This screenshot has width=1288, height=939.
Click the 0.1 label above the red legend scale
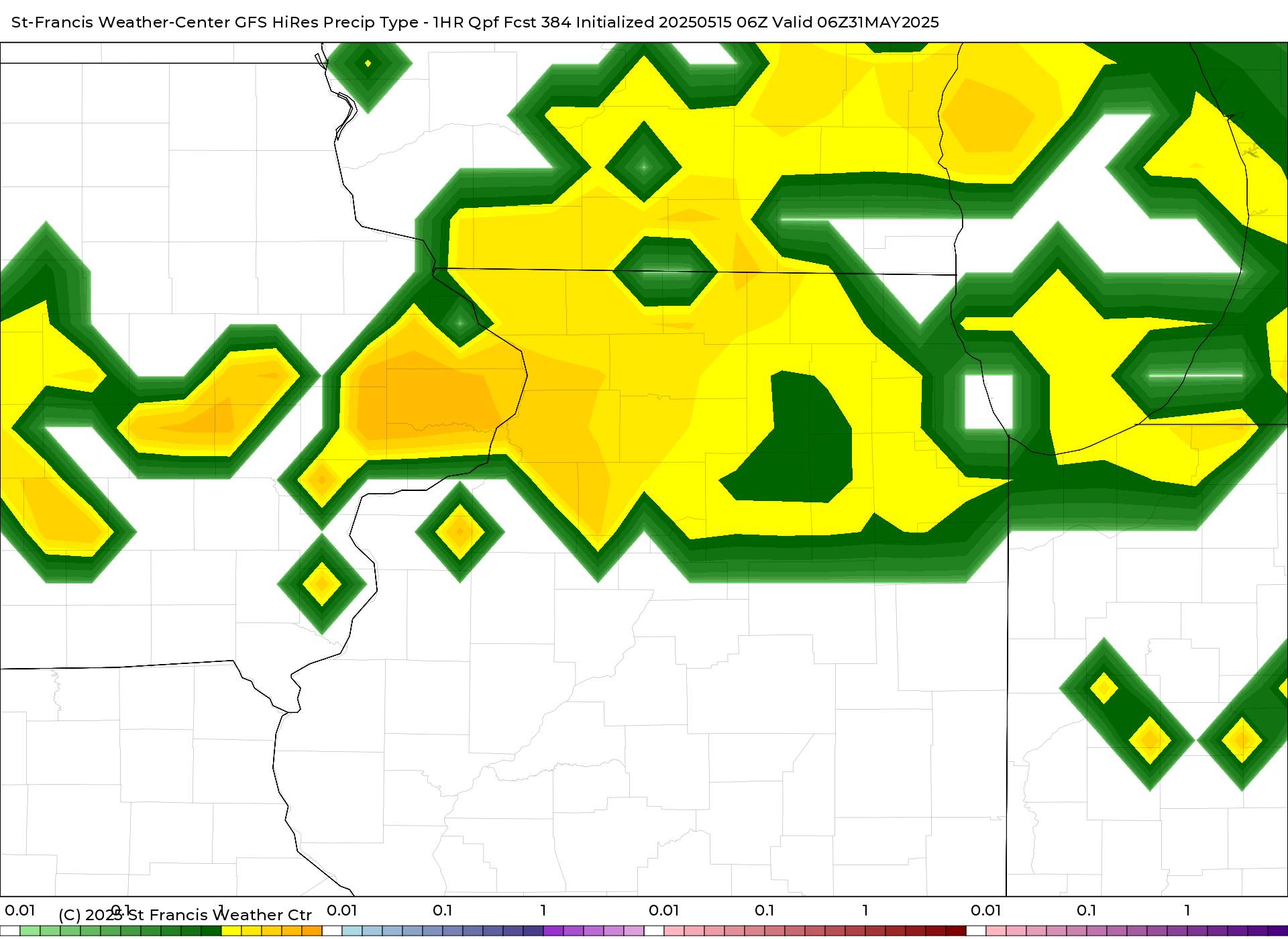765,910
